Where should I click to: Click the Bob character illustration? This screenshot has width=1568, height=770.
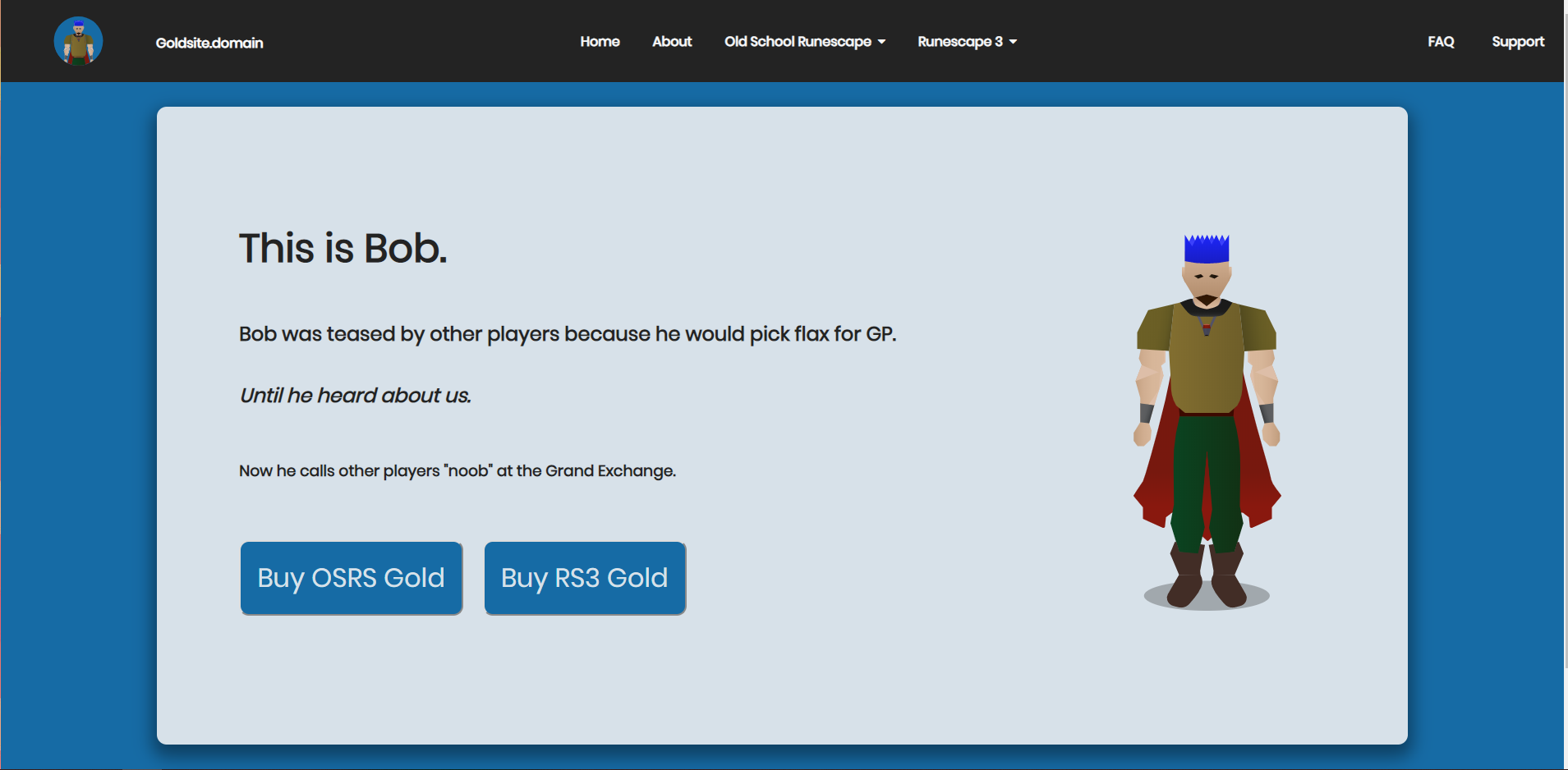(x=1207, y=422)
